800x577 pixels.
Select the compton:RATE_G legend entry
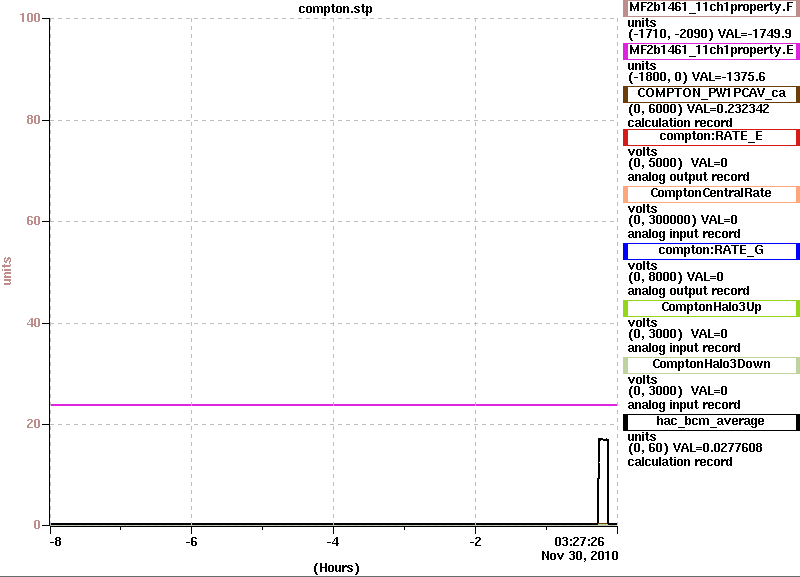[x=711, y=250]
